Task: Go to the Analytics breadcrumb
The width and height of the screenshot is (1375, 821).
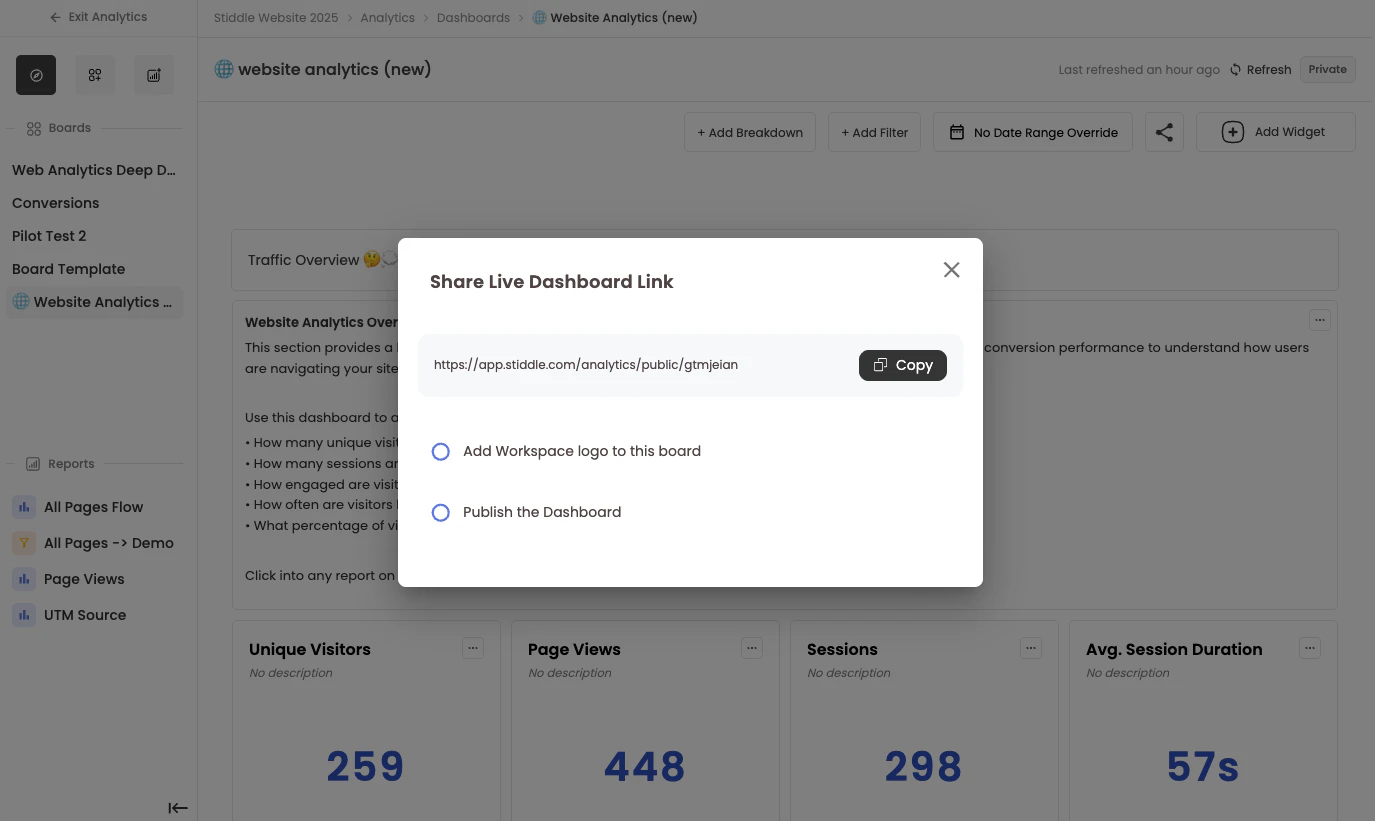Action: click(388, 18)
